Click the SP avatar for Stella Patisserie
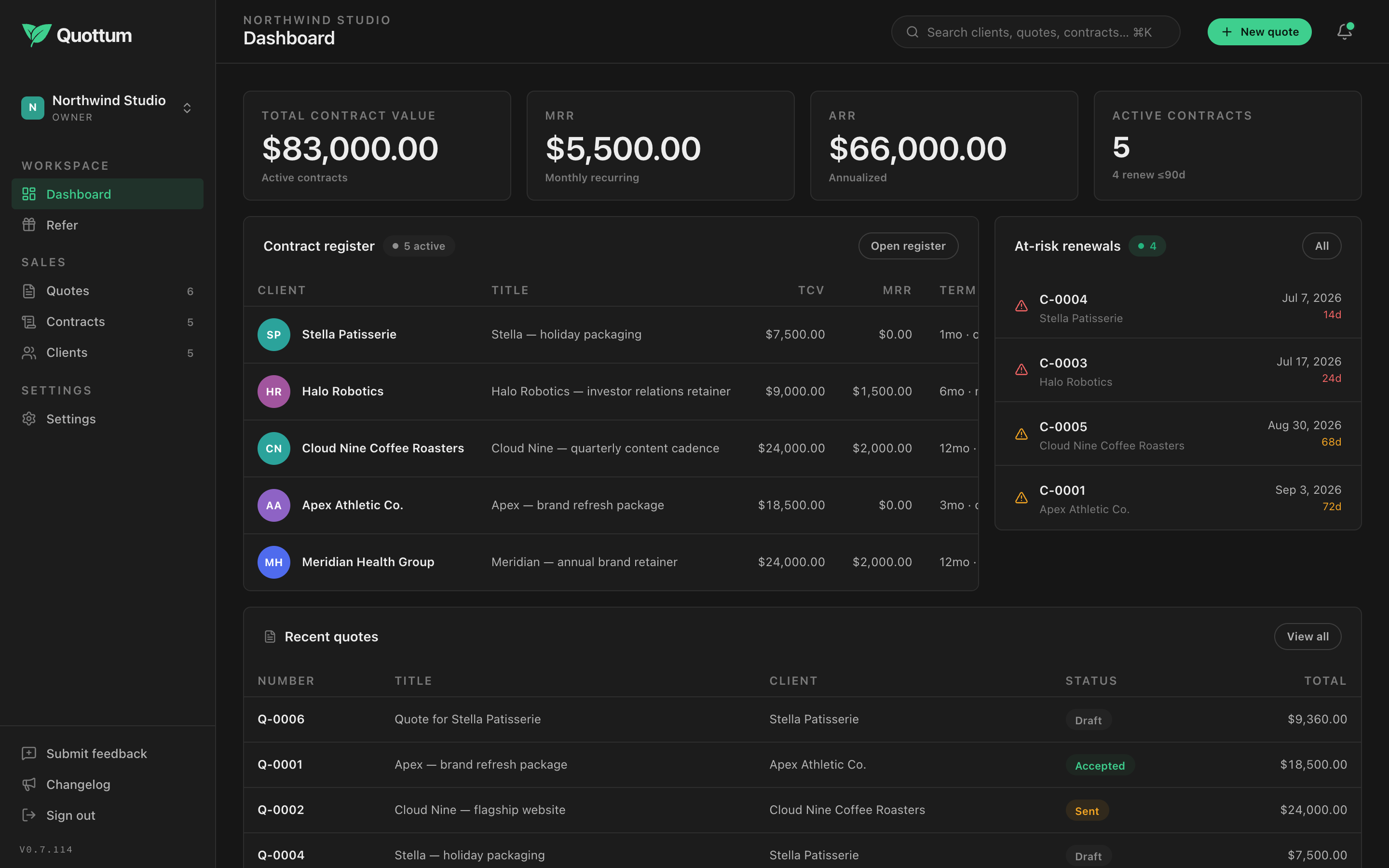This screenshot has width=1389, height=868. point(274,335)
